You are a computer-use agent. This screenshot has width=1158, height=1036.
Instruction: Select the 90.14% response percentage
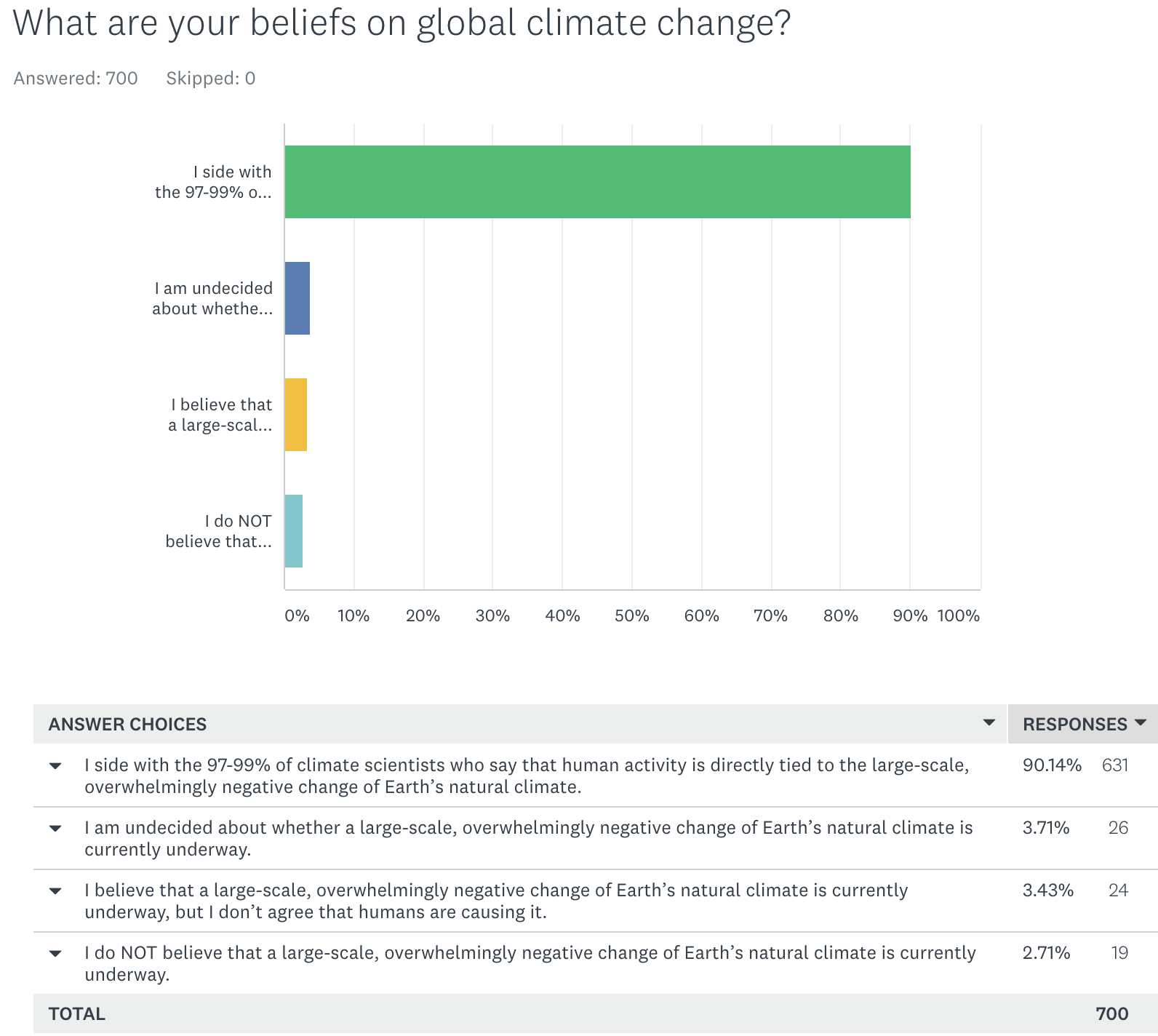pos(1051,765)
